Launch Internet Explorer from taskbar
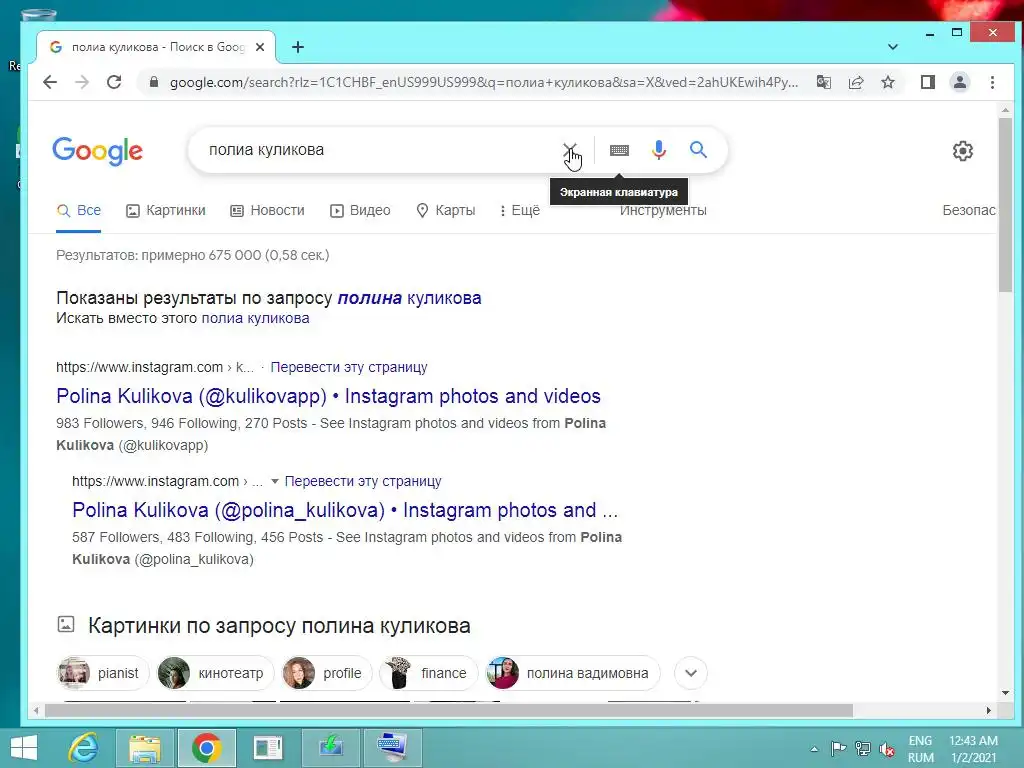 point(83,748)
